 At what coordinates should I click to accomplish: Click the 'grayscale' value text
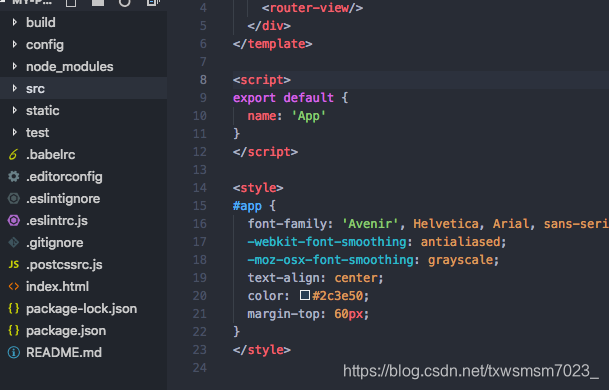pos(460,260)
